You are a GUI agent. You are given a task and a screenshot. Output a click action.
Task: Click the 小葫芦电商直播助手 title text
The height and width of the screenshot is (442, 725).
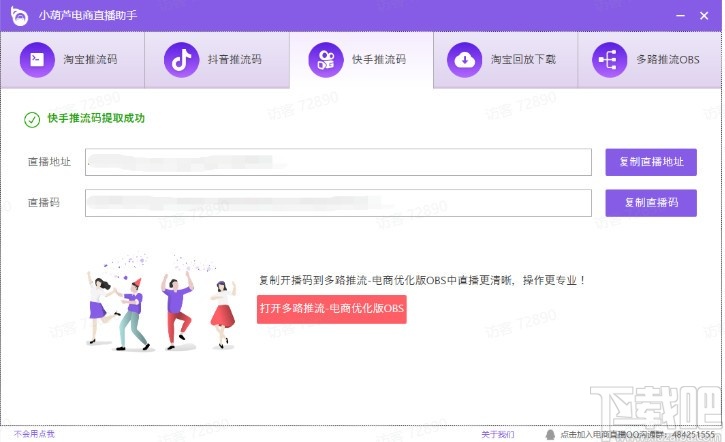88,15
